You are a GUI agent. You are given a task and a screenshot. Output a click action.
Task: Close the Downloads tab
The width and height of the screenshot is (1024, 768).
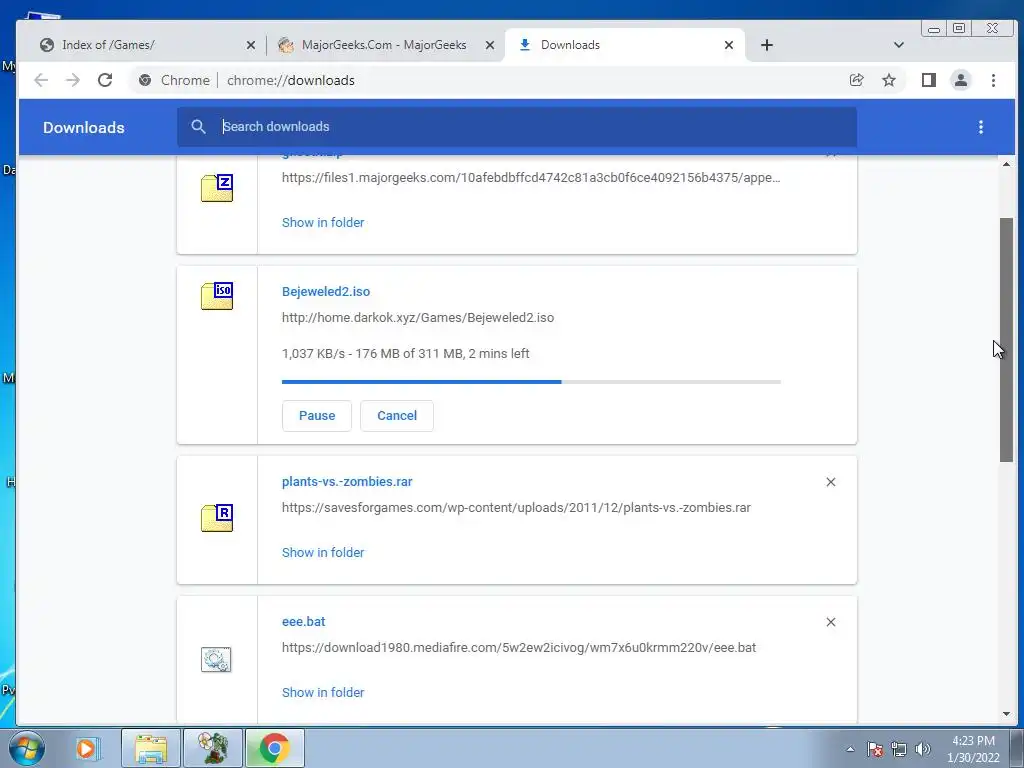pyautogui.click(x=729, y=45)
